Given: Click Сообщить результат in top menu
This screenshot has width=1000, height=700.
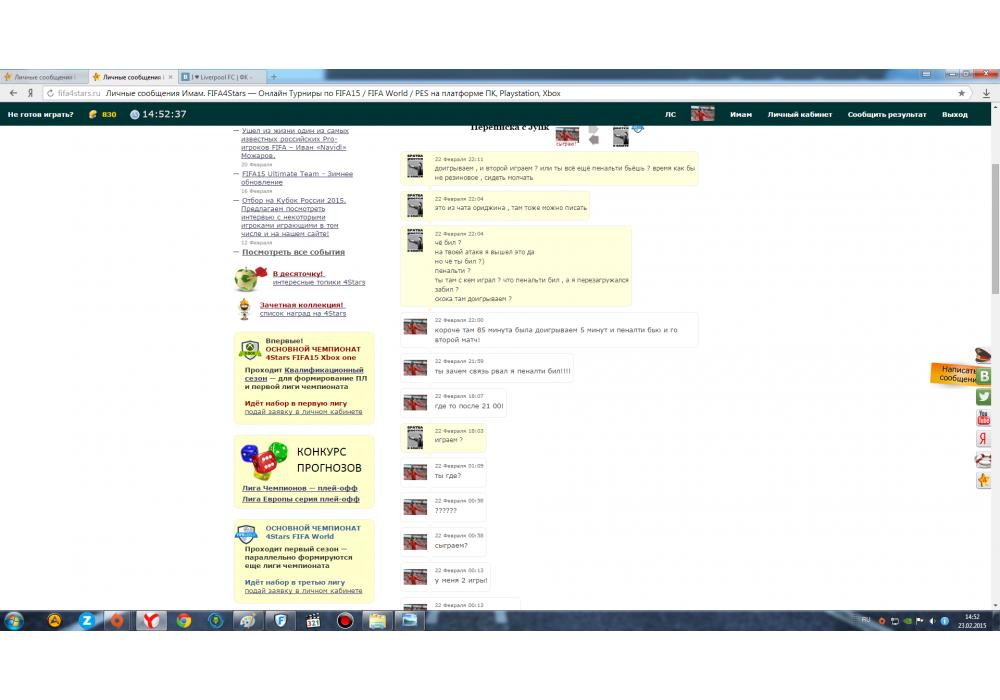Looking at the screenshot, I should 887,114.
